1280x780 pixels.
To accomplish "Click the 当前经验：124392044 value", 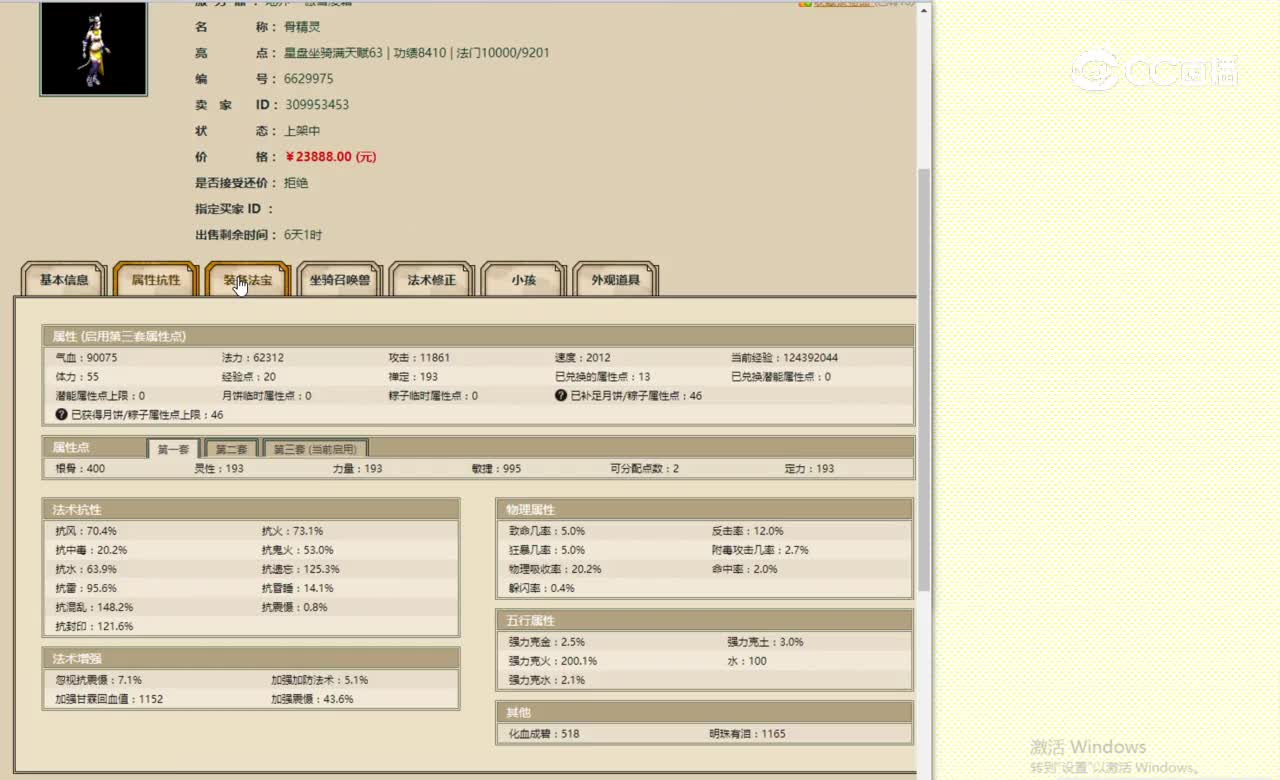I will [x=785, y=358].
